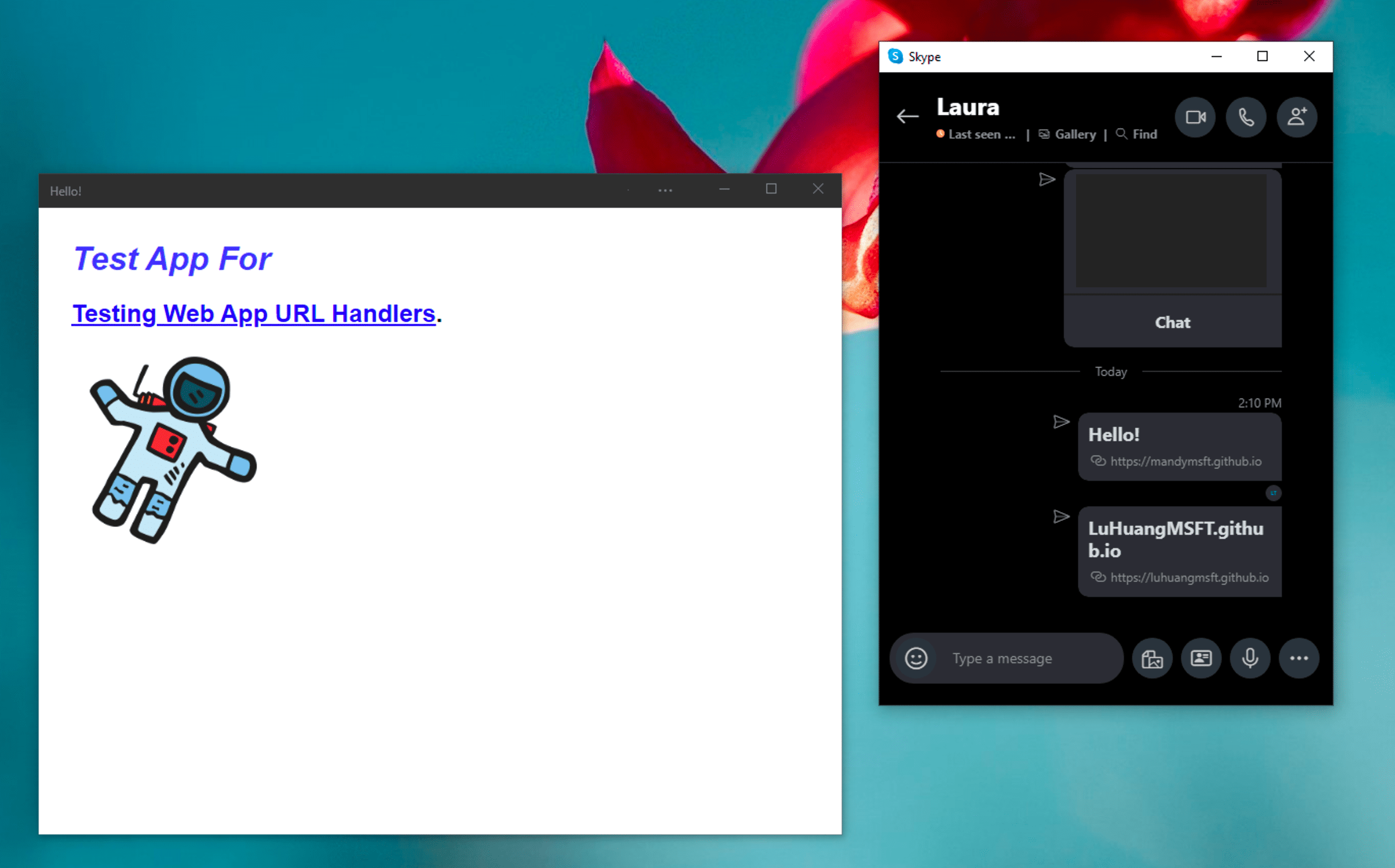Click the microphone icon in Skype
The height and width of the screenshot is (868, 1395).
[1248, 658]
